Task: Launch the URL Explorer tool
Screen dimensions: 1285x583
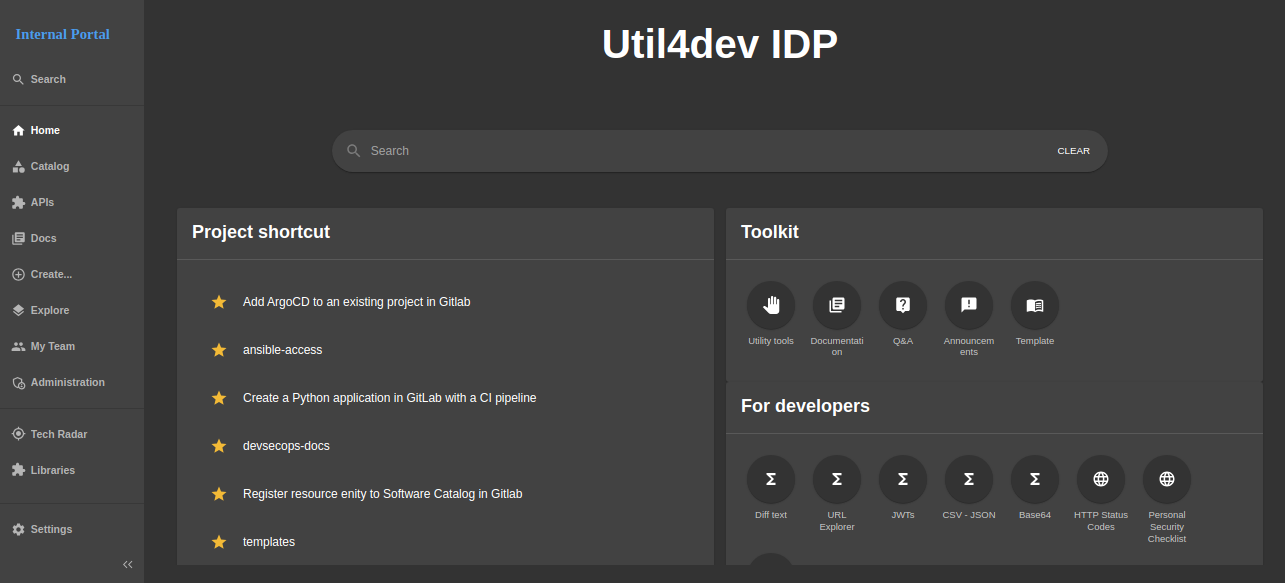Action: [x=836, y=480]
